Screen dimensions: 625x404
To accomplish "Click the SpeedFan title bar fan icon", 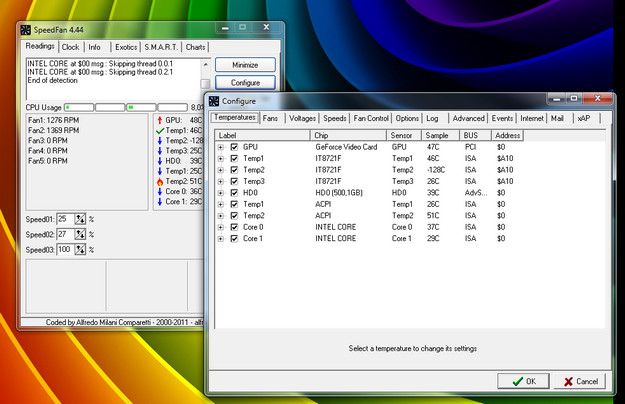I will click(26, 30).
